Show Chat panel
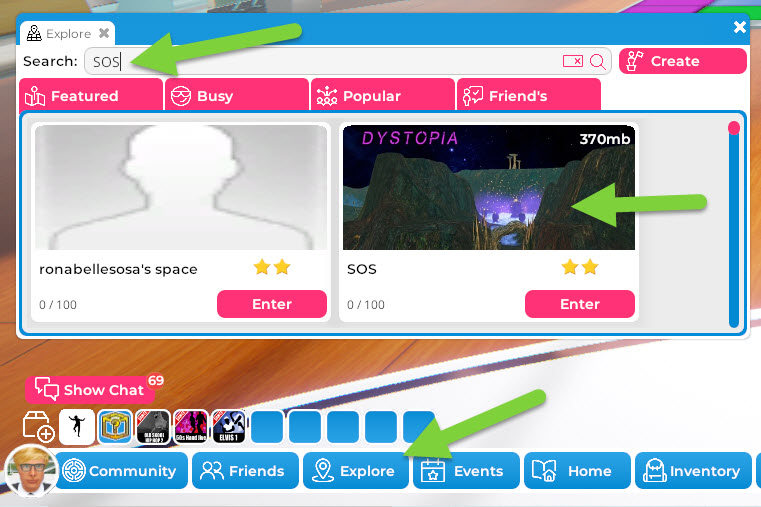Screen dimensions: 761x507 click(90, 390)
